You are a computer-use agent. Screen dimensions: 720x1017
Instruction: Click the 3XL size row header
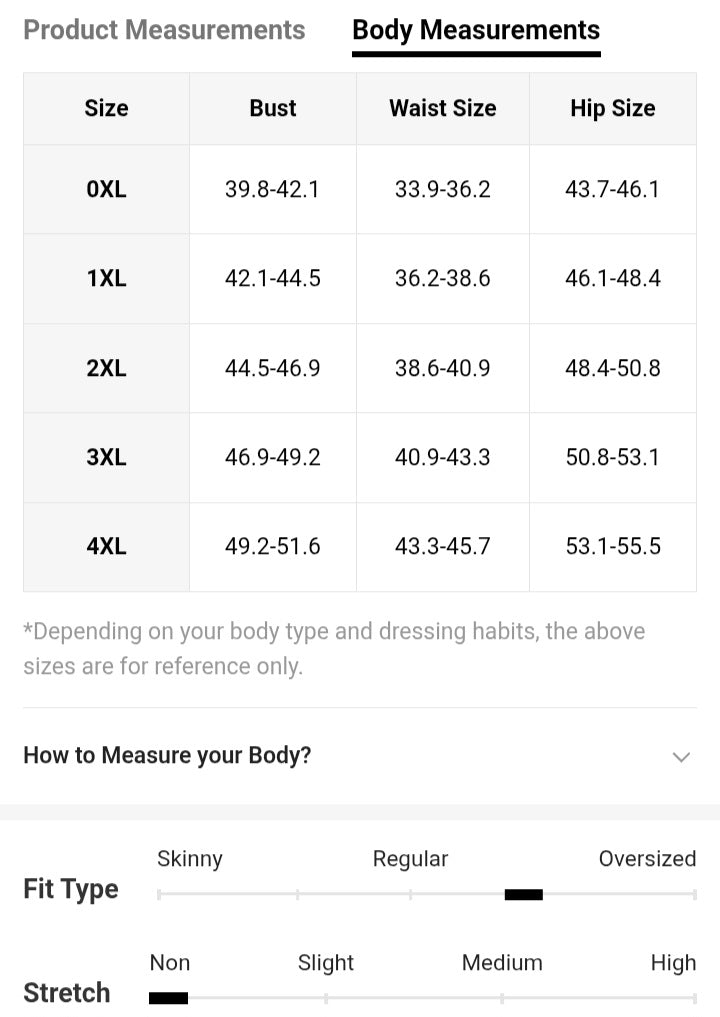106,457
